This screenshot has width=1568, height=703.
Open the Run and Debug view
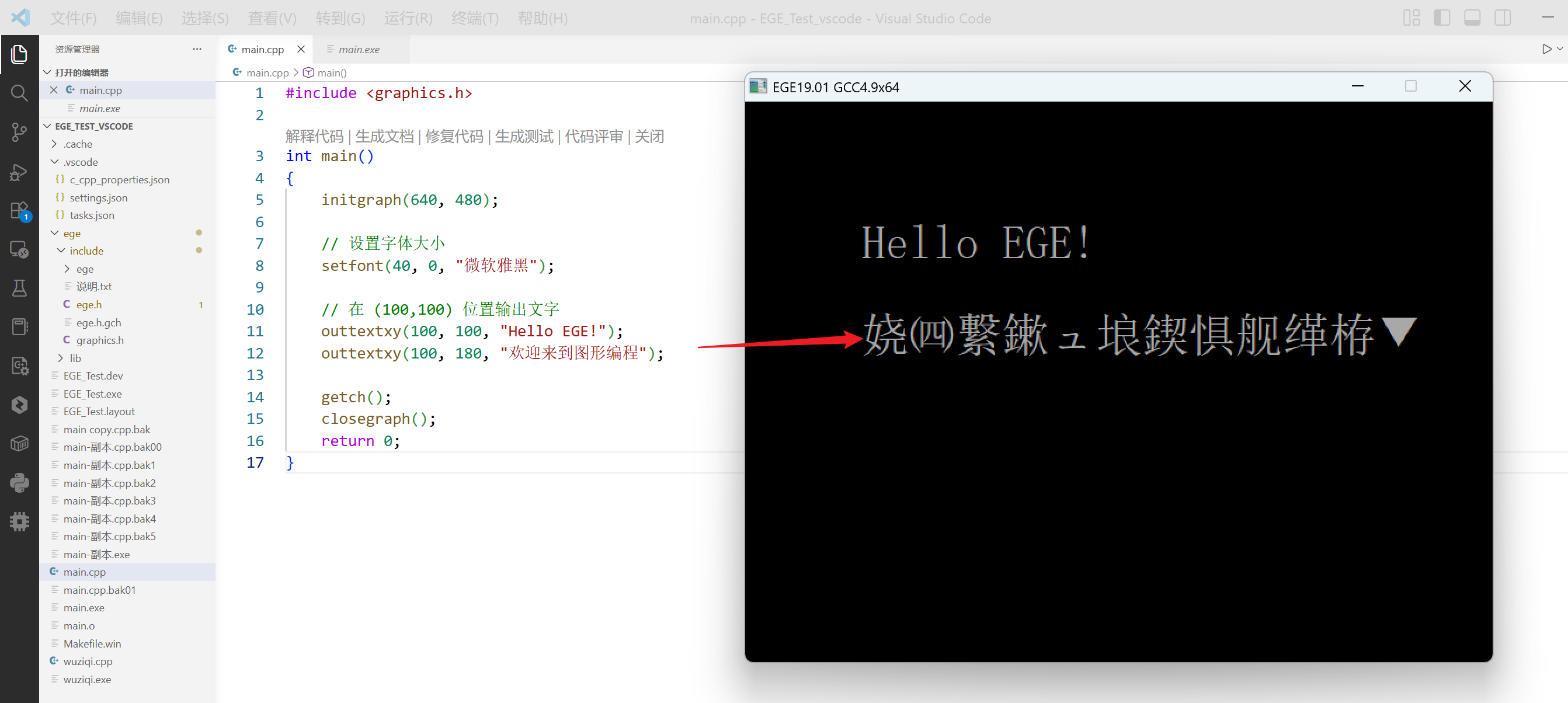[x=19, y=173]
